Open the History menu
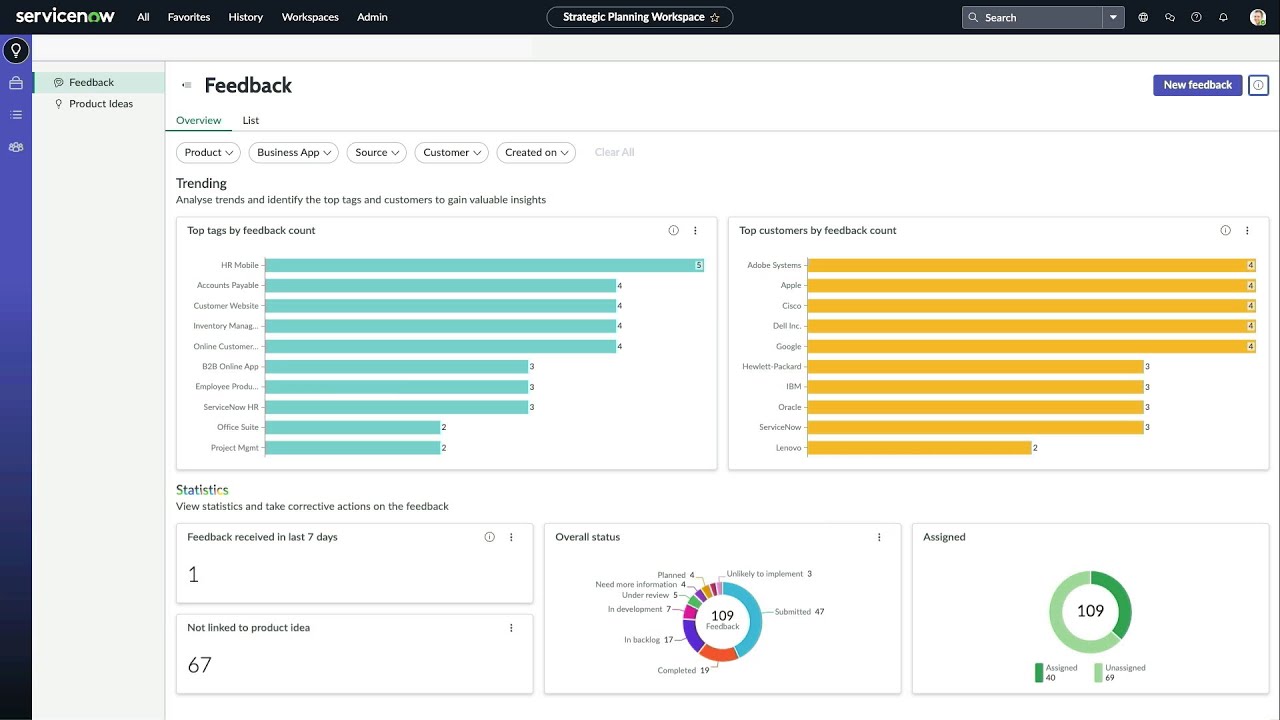 tap(245, 17)
